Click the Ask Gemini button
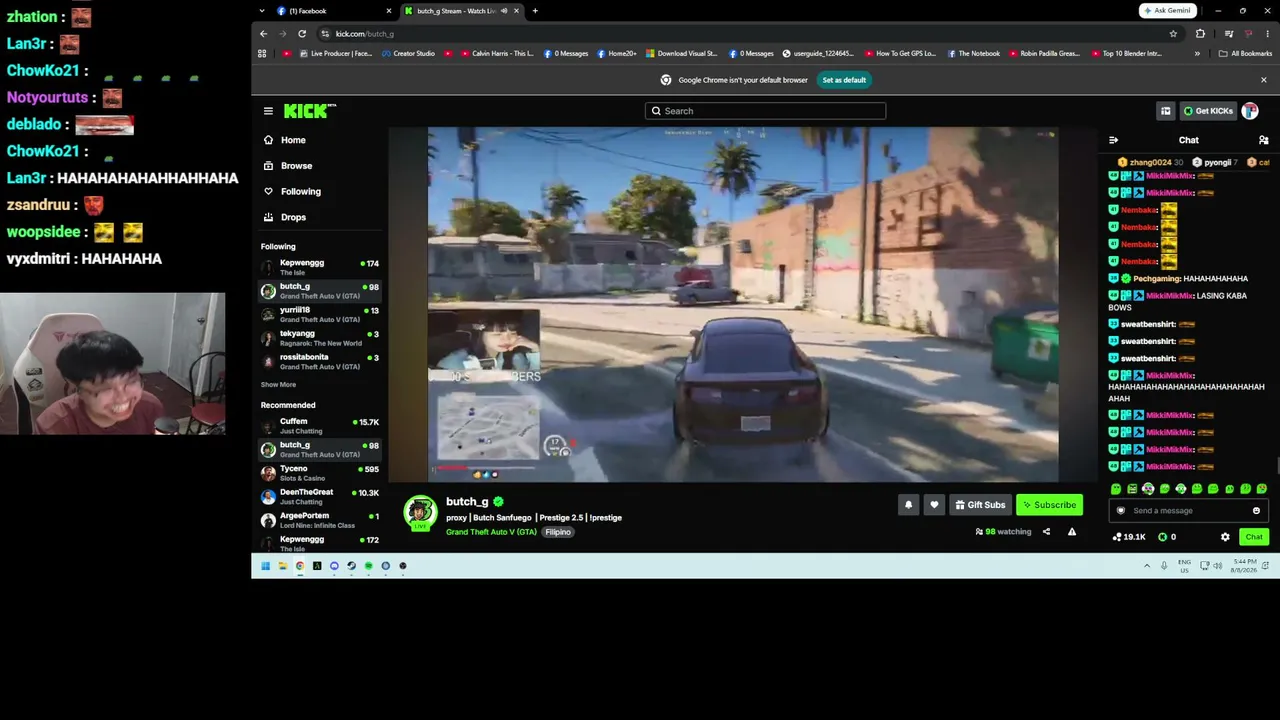The width and height of the screenshot is (1280, 720). pyautogui.click(x=1168, y=11)
